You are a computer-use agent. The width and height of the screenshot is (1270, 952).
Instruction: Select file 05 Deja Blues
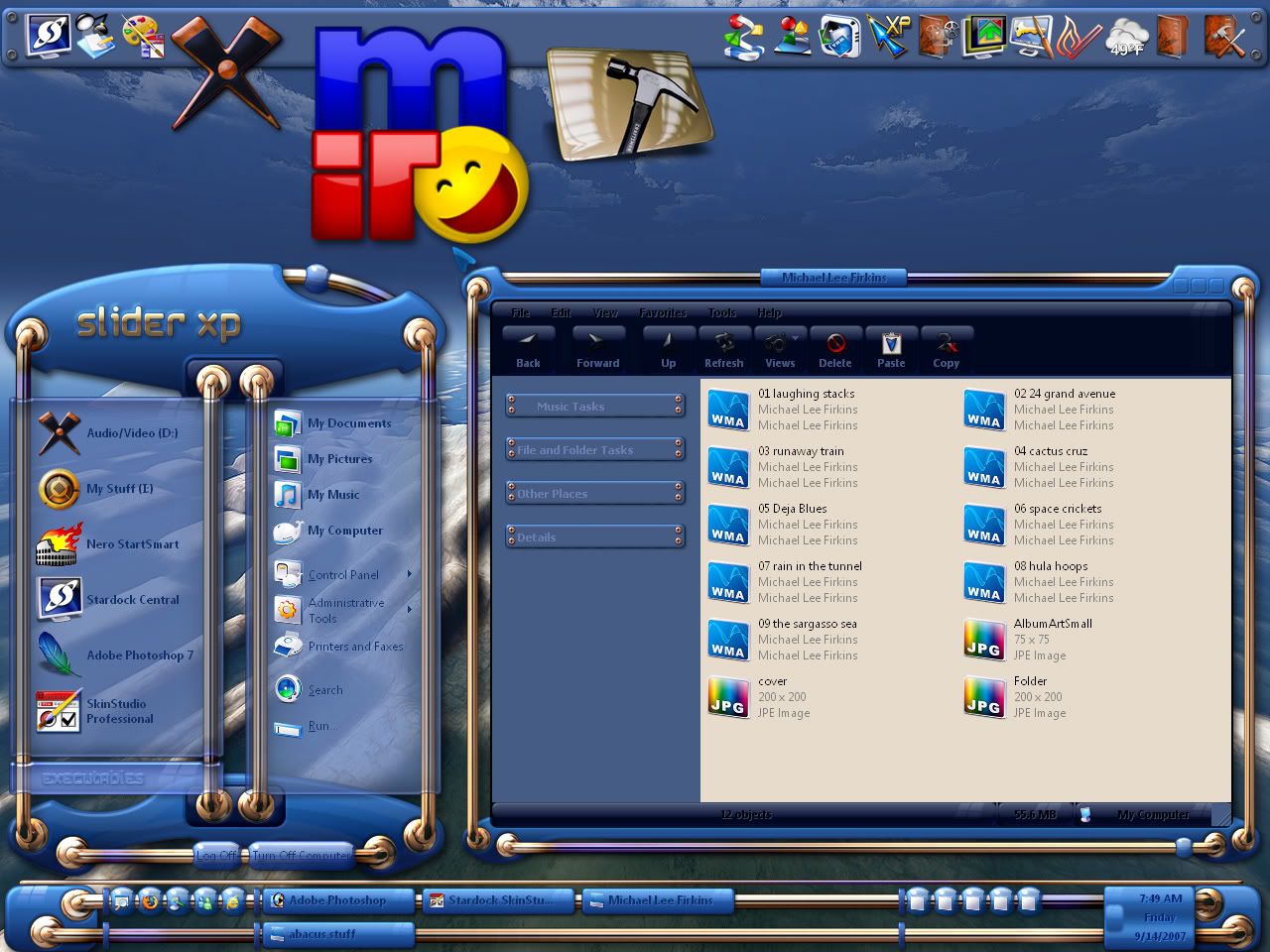point(784,525)
